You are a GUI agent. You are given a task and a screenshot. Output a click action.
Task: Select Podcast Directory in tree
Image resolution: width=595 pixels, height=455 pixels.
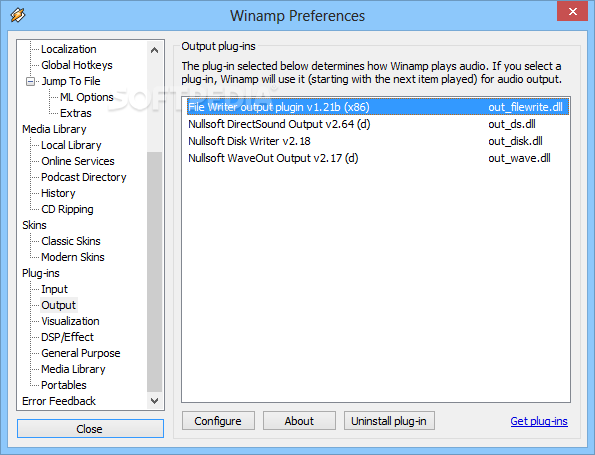(83, 177)
